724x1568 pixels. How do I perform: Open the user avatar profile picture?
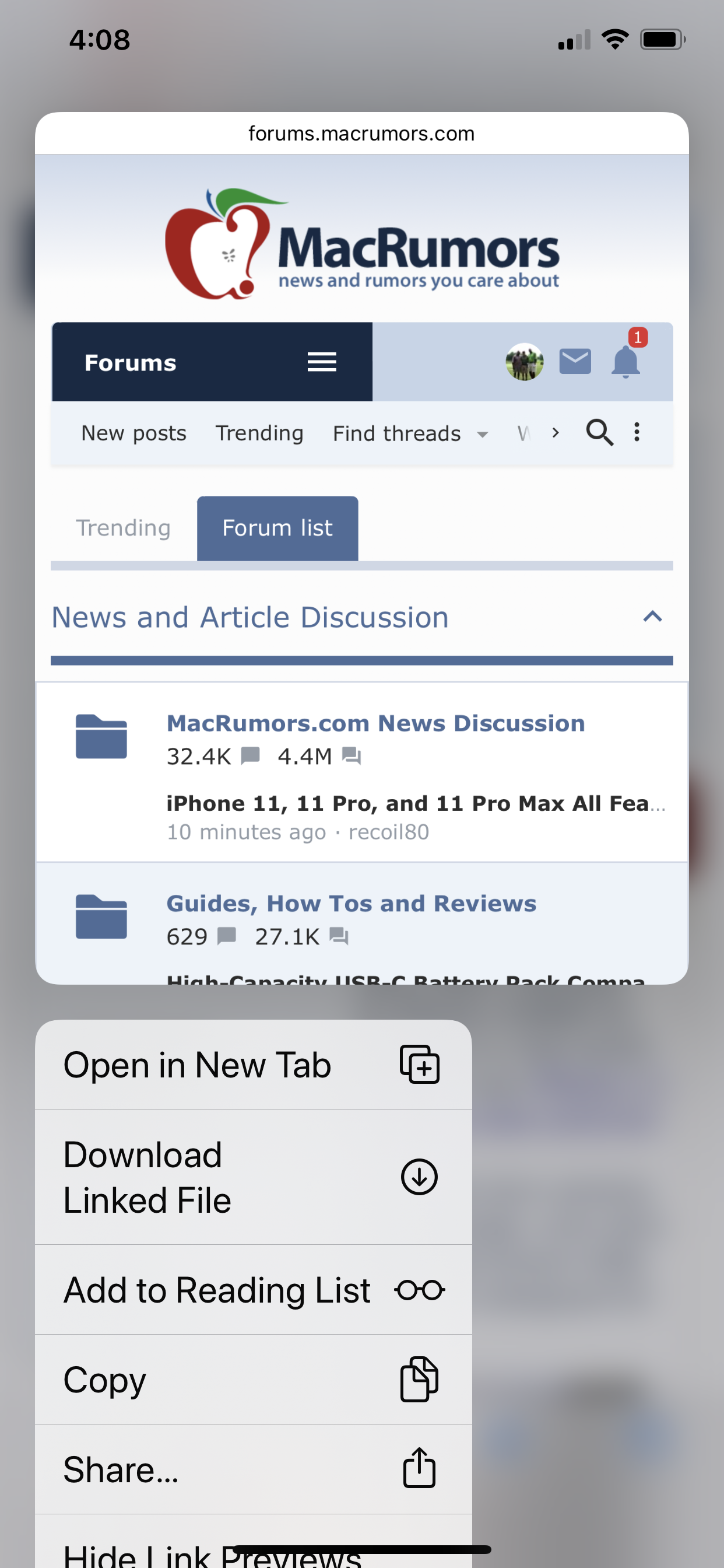pos(525,362)
